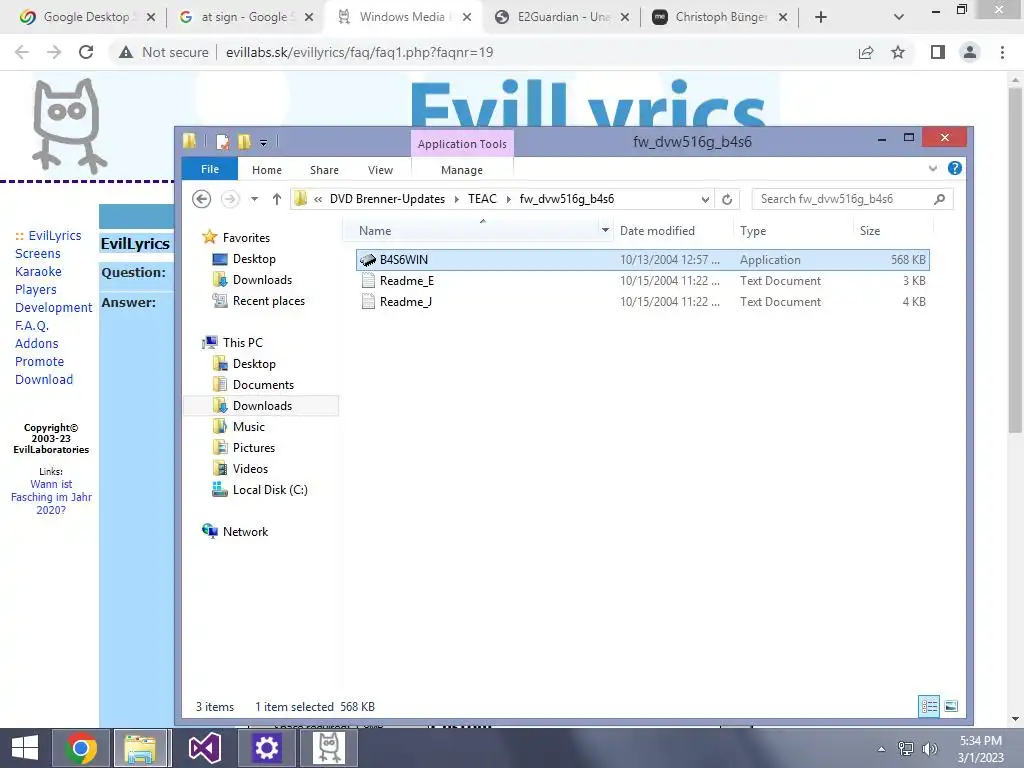Open File Explorer Help question mark icon
Screen dimensions: 1024x768
[x=955, y=168]
